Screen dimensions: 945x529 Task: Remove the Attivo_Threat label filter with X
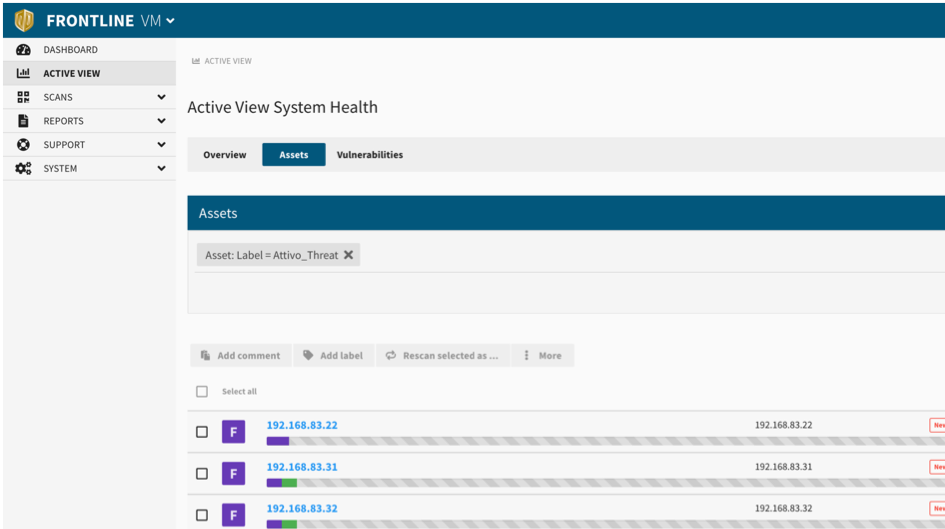[348, 255]
